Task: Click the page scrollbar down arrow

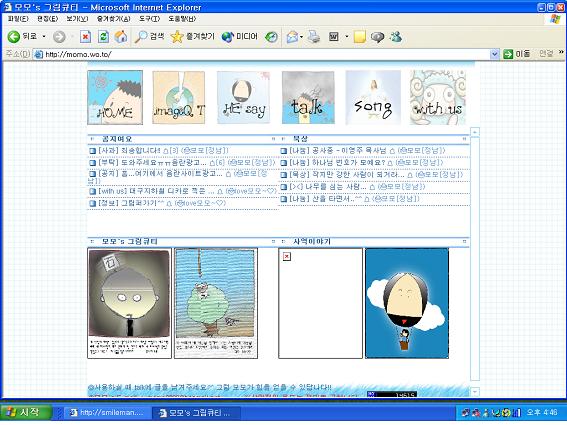Action: [475, 392]
